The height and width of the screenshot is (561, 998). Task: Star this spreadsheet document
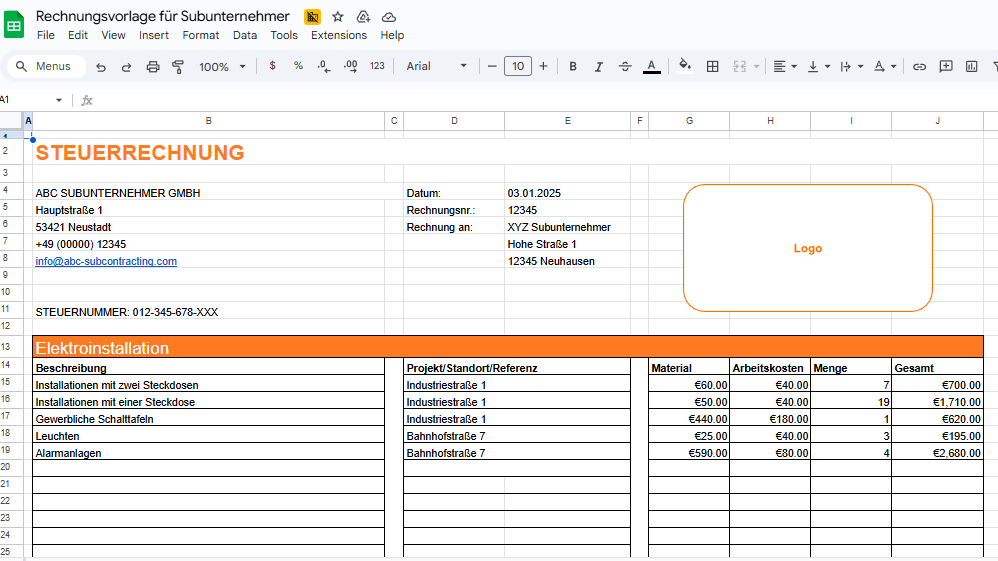tap(338, 17)
